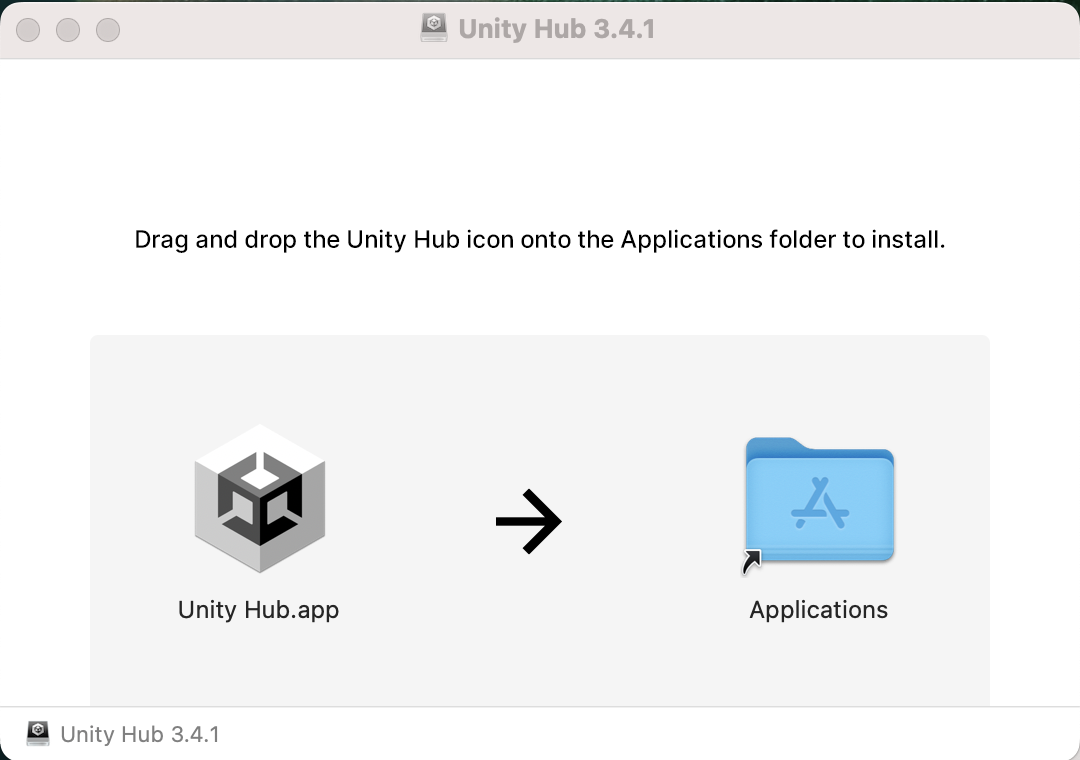Click "Unity Hub 3.4.1" text in the path bar
The height and width of the screenshot is (760, 1080).
pos(140,734)
